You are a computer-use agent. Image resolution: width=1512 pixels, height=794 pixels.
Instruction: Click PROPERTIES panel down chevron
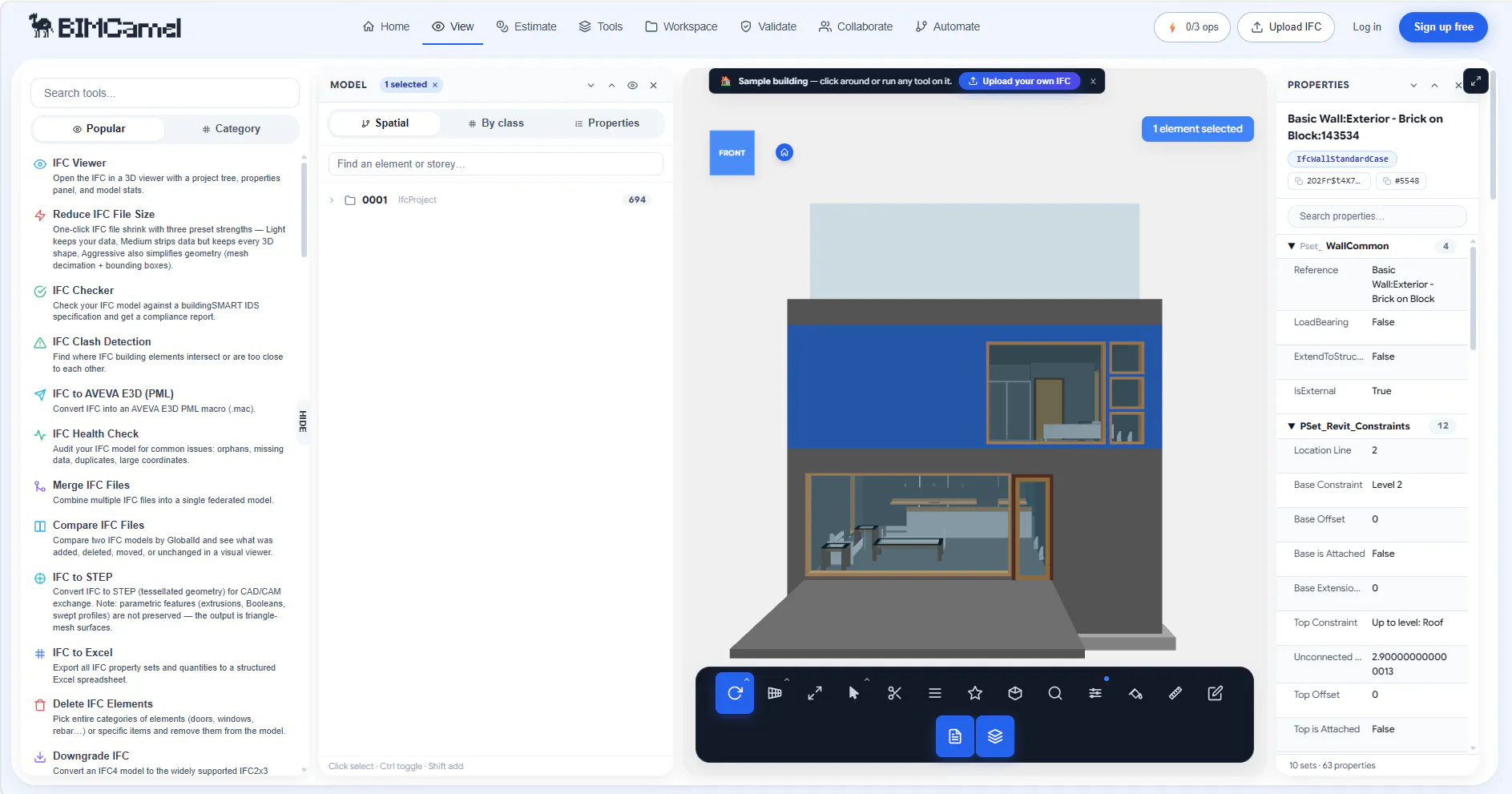click(x=1413, y=85)
